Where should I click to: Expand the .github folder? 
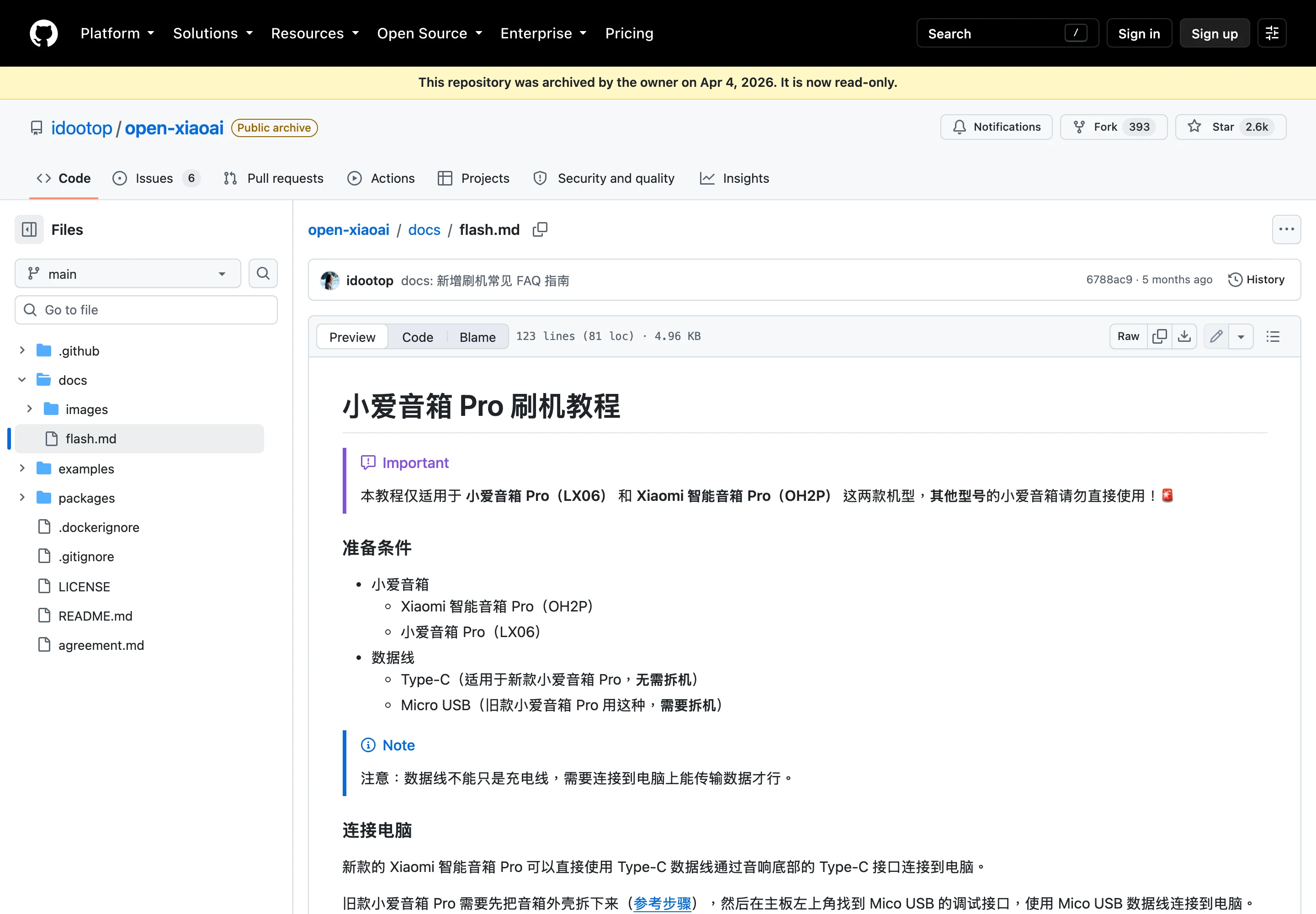pyautogui.click(x=22, y=350)
